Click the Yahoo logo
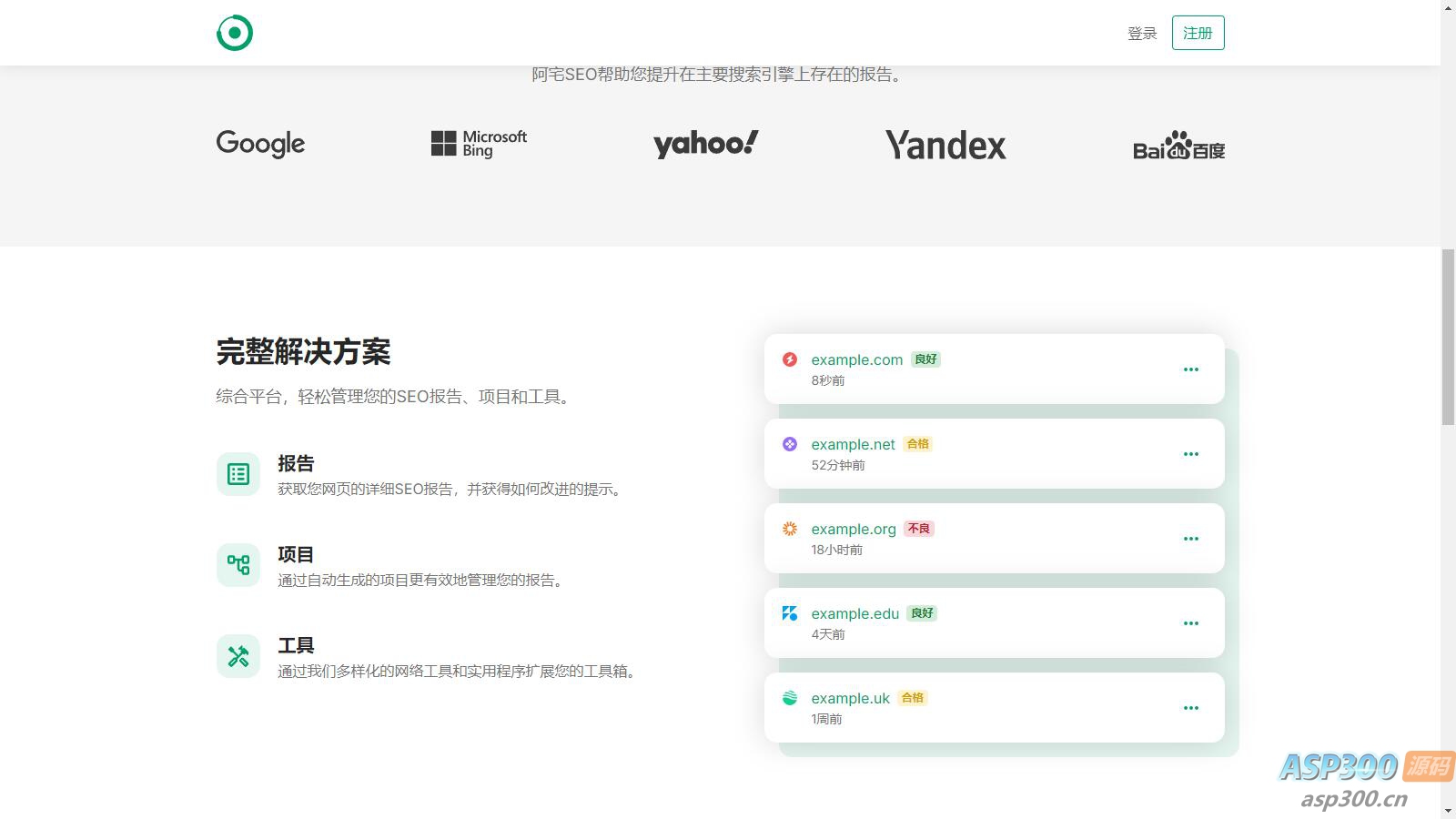Screen dimensions: 1456x819 coord(705,144)
